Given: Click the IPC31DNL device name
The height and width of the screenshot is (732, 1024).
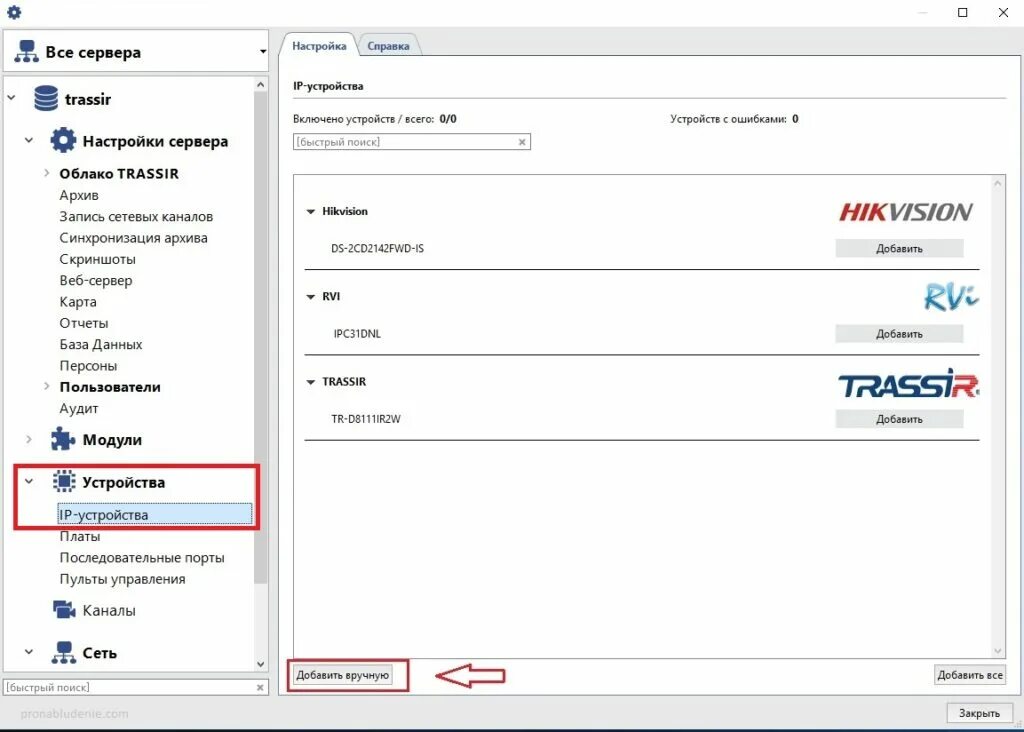Looking at the screenshot, I should pos(357,334).
